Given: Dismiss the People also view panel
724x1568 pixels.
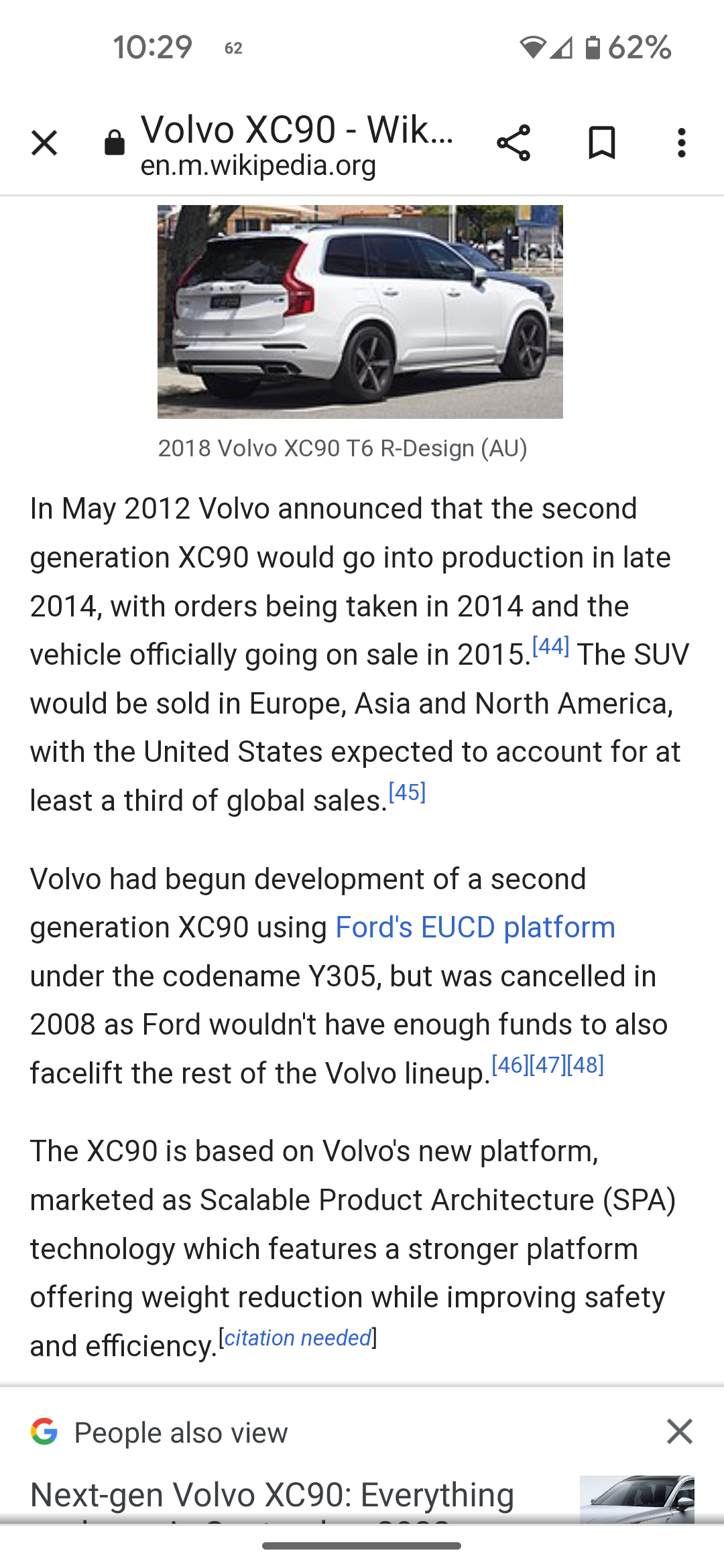Looking at the screenshot, I should (x=679, y=1431).
